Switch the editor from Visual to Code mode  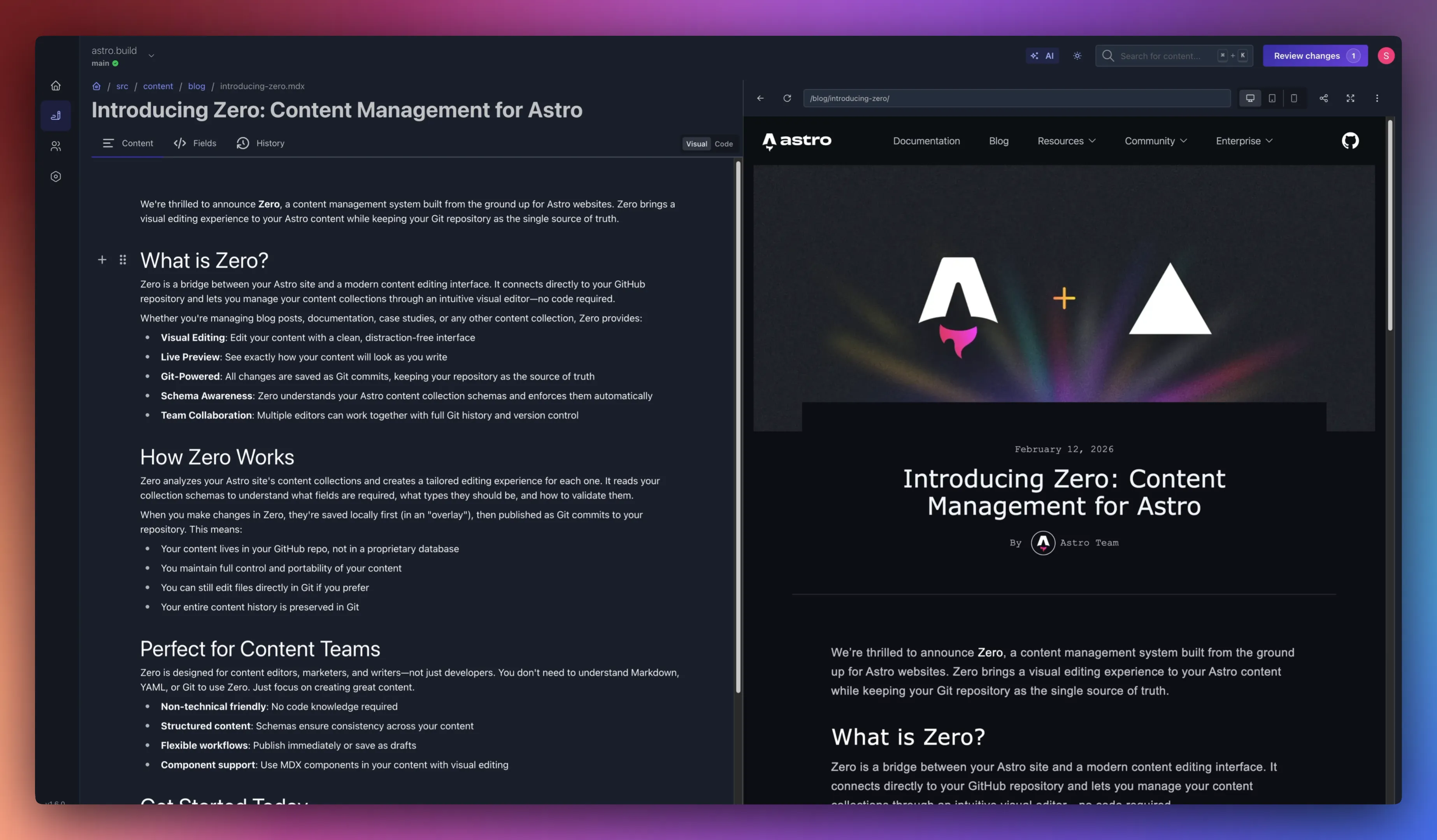(x=723, y=143)
